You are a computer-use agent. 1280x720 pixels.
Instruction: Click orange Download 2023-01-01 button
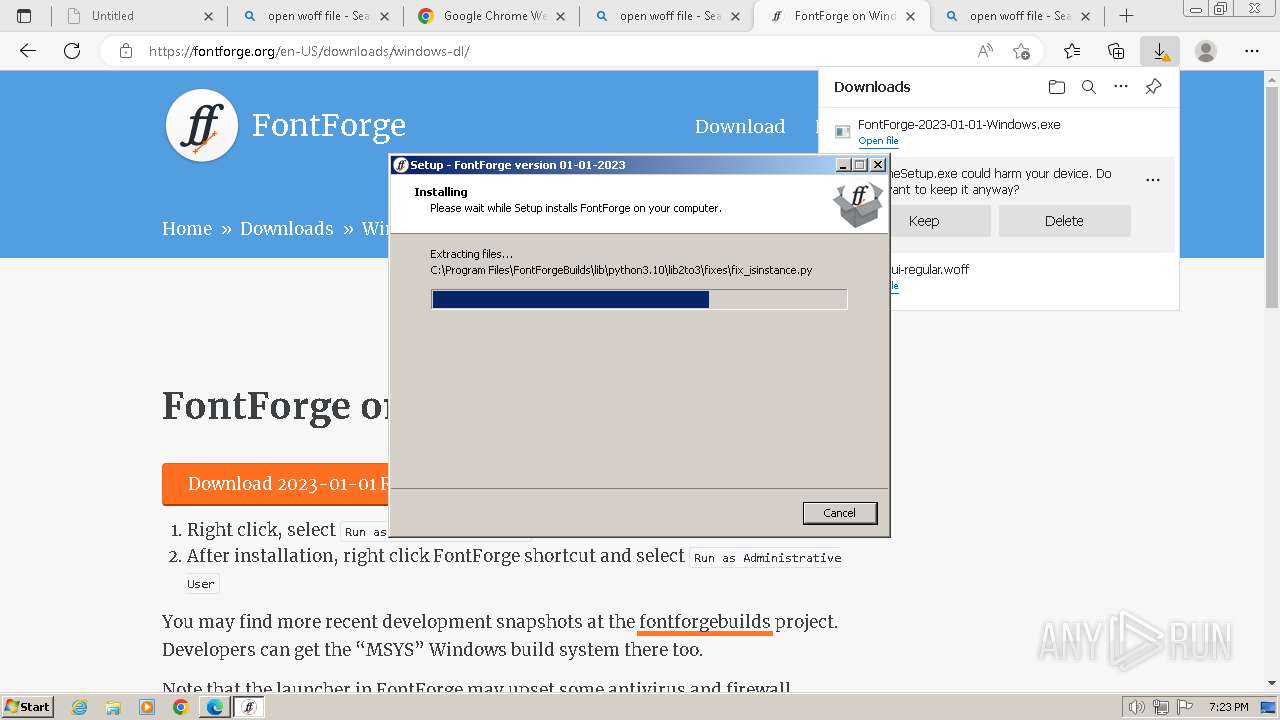[x=275, y=484]
